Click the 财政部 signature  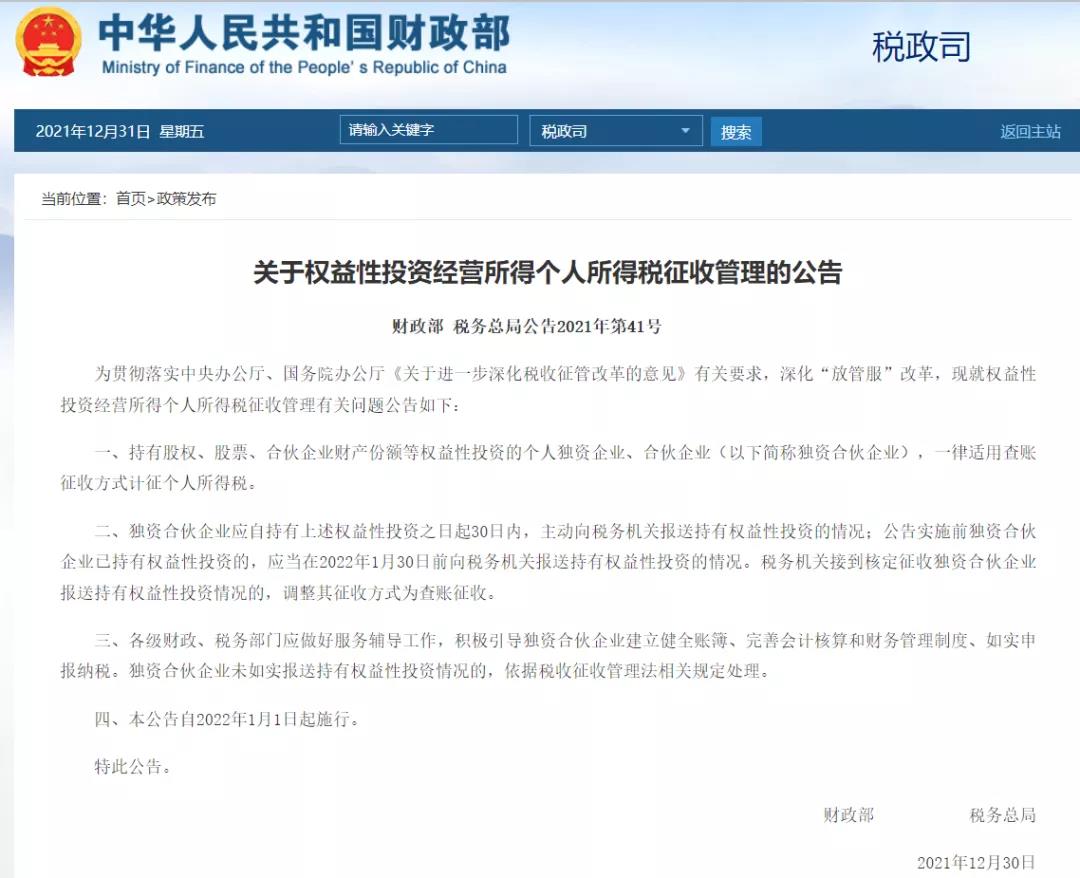pos(849,815)
